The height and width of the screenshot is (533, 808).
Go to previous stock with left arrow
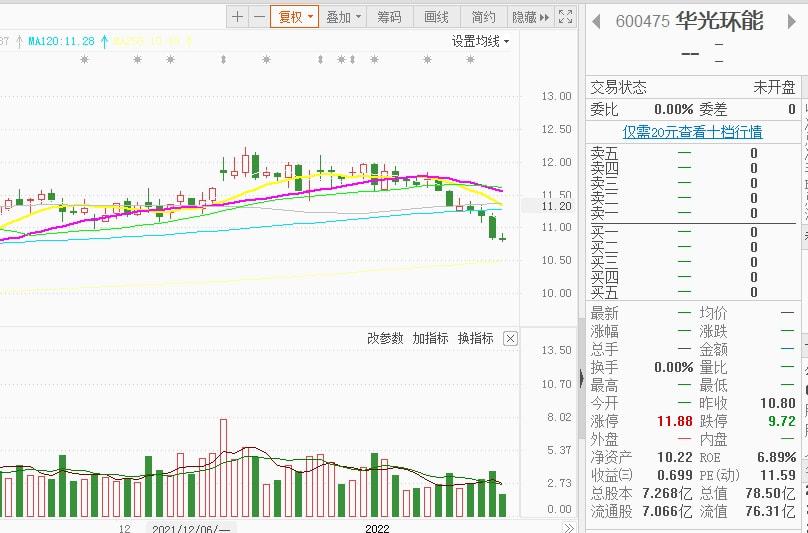click(597, 21)
